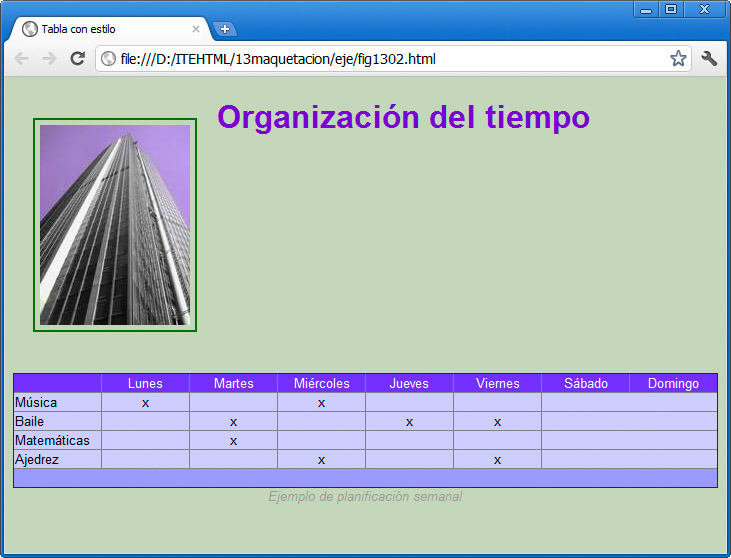Open the wrench settings menu
Image resolution: width=731 pixels, height=558 pixels.
tap(709, 58)
